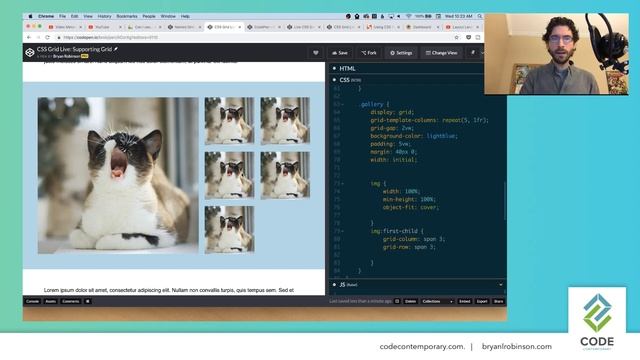
Task: Open Bryan Robinson author profile link
Action: pyautogui.click(x=66, y=56)
